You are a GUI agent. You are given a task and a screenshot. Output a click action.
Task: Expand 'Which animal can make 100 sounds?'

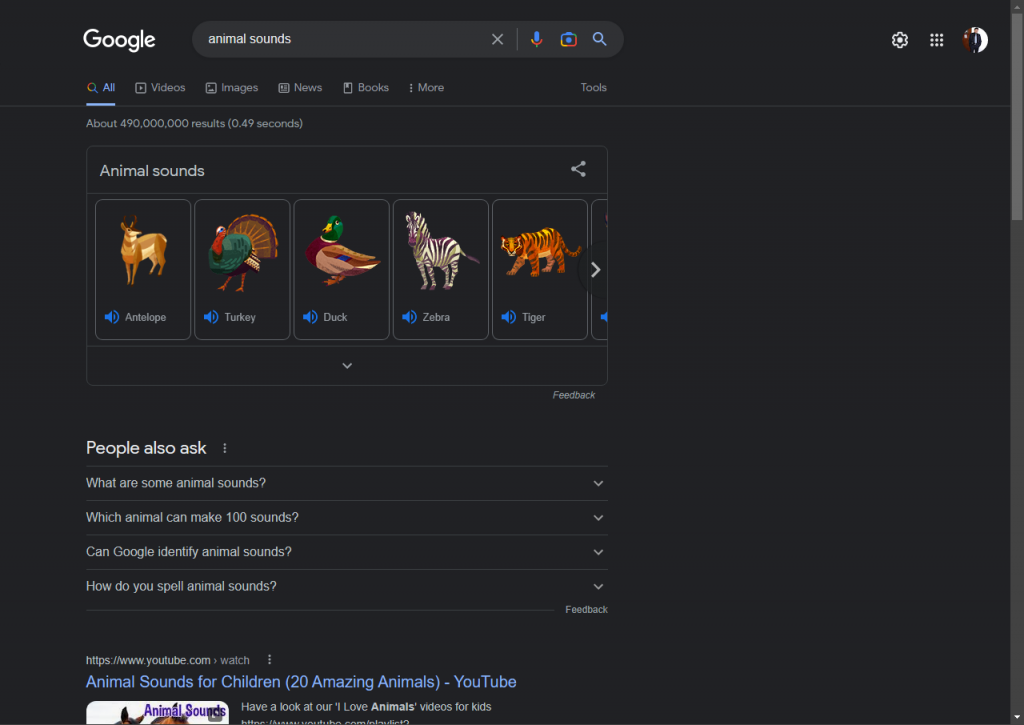pos(347,518)
